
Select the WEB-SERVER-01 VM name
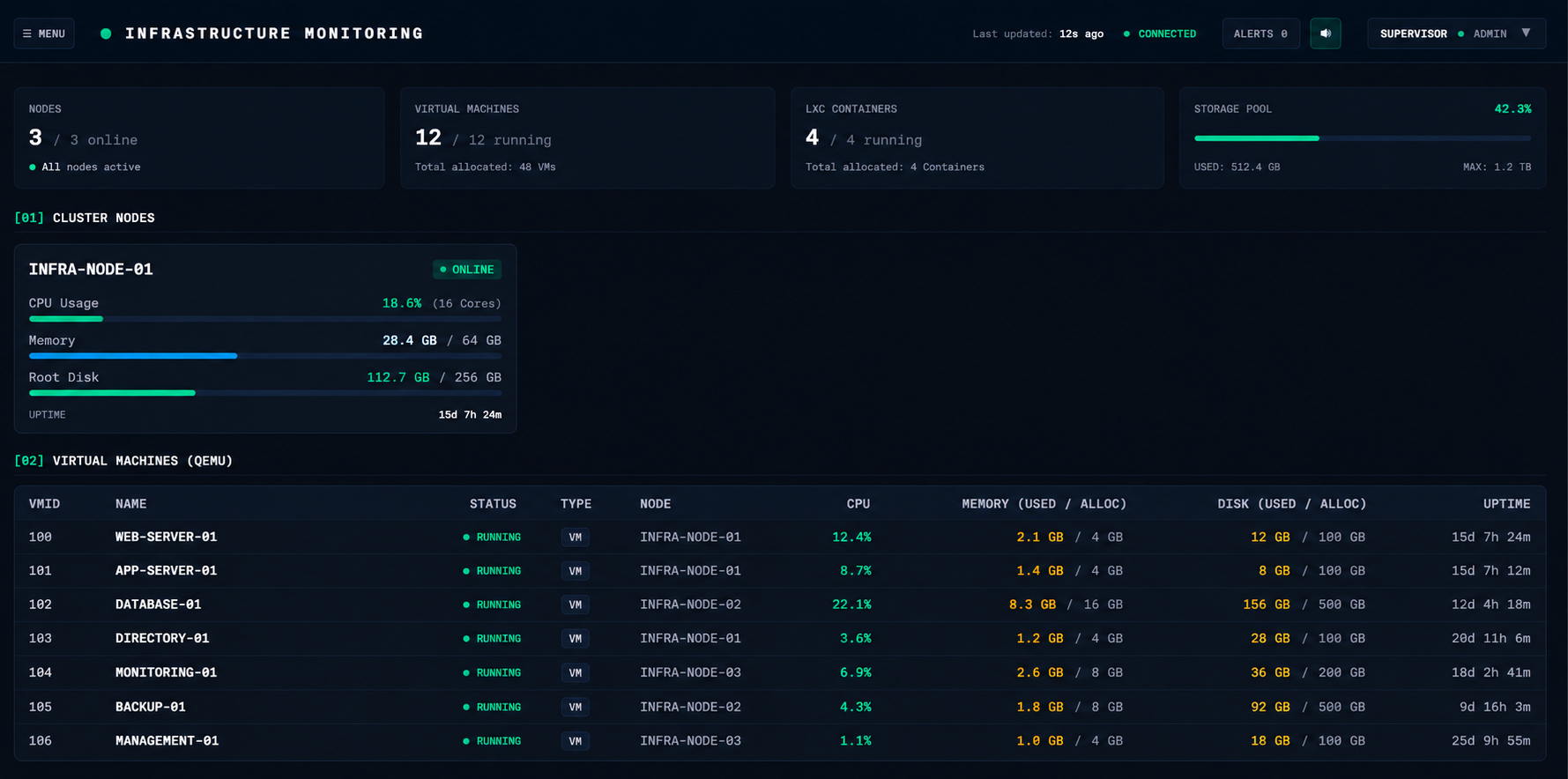167,537
